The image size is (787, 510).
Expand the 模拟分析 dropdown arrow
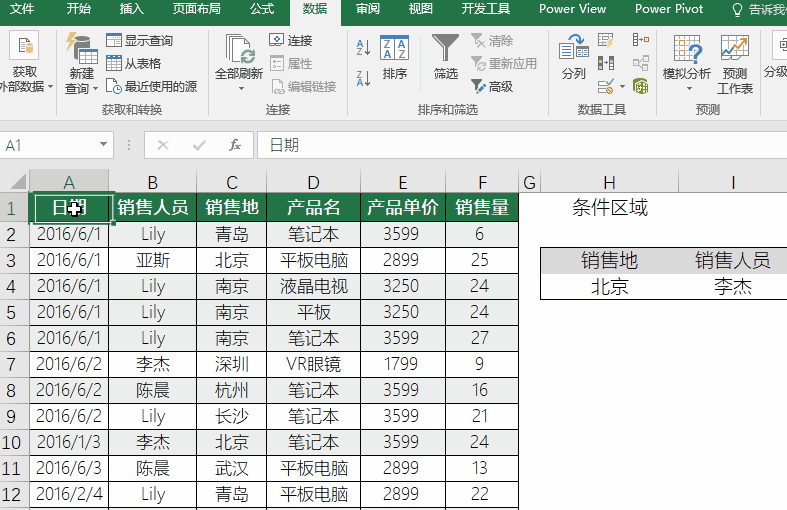tap(689, 89)
